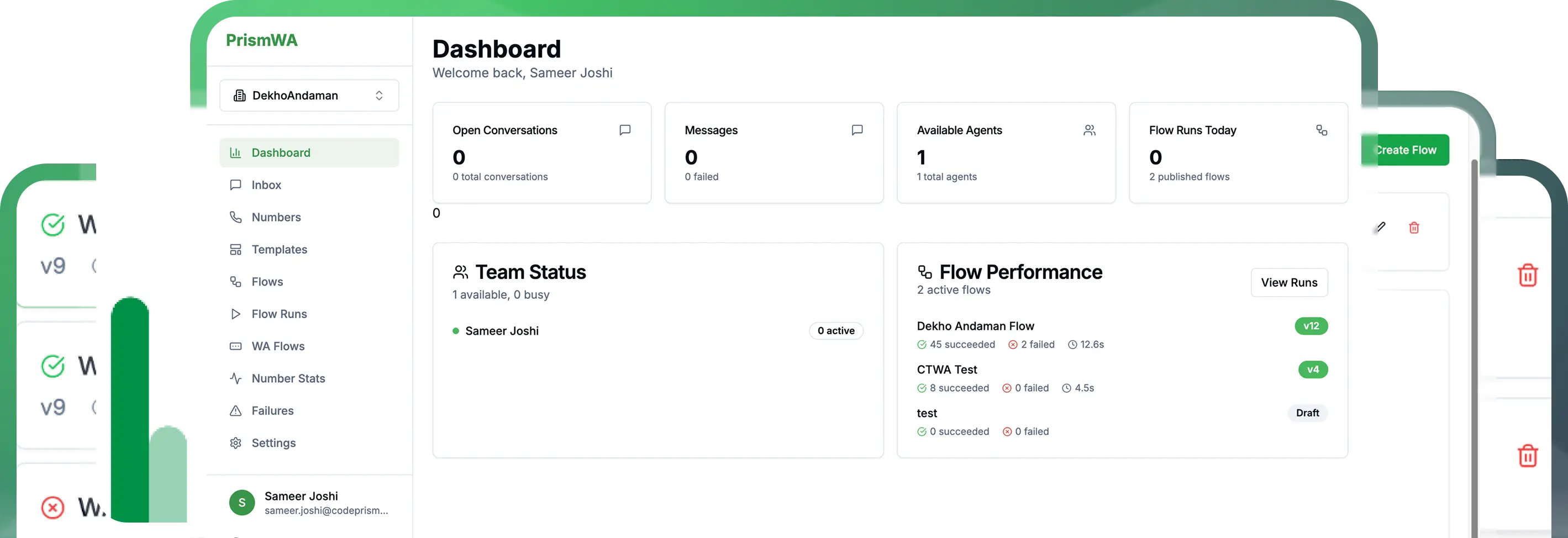Click Open Conversations chat icon
This screenshot has width=1568, height=538.
click(625, 130)
